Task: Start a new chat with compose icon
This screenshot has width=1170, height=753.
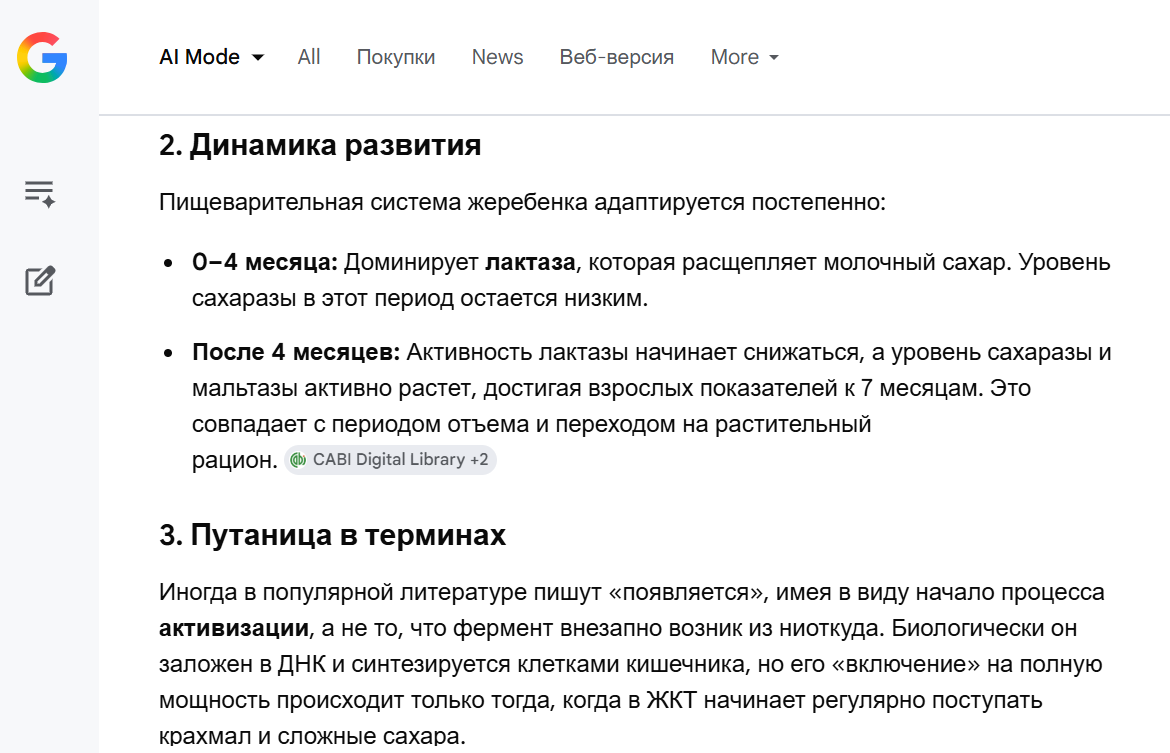Action: [40, 281]
